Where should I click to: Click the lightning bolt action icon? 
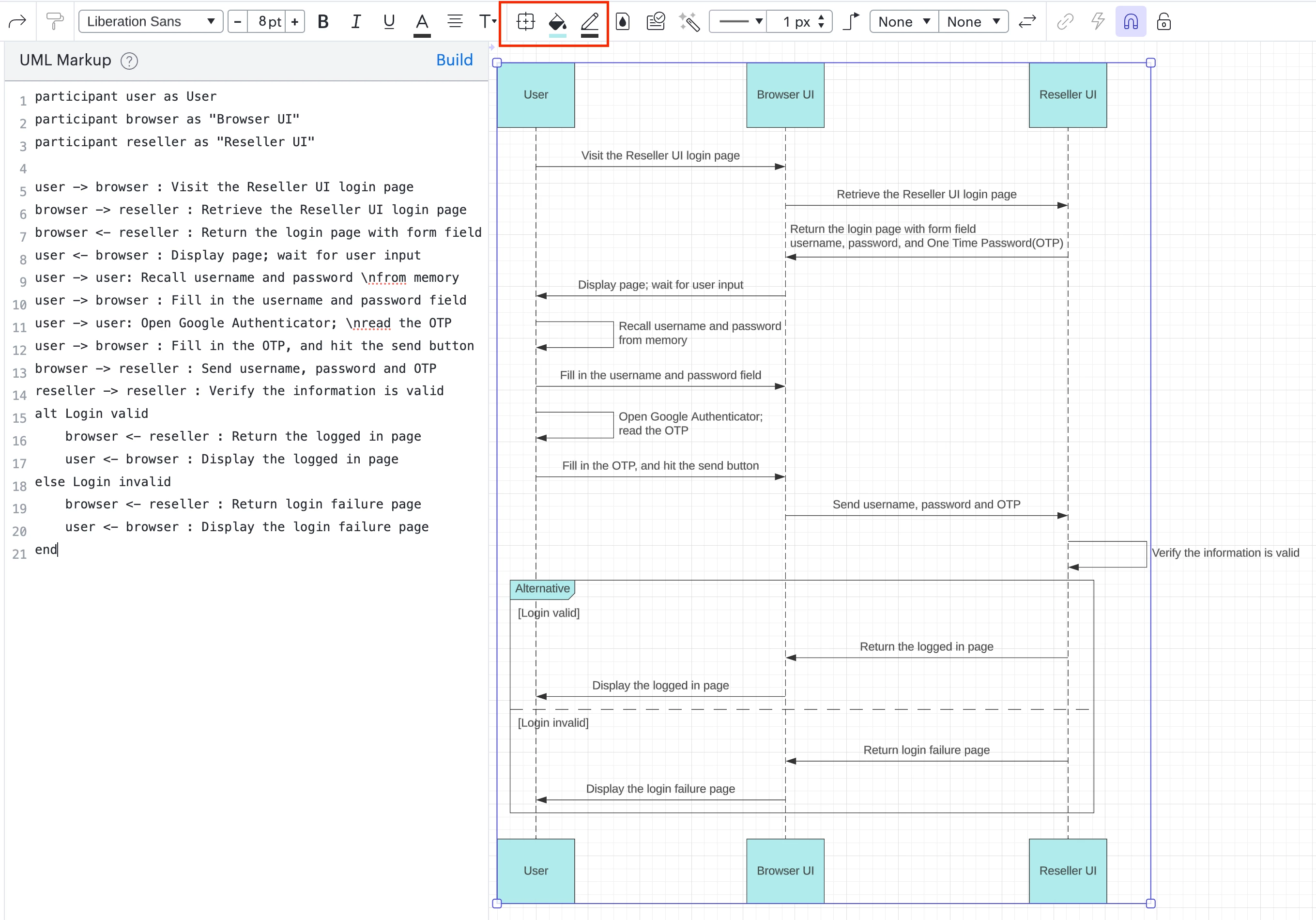click(x=1098, y=22)
